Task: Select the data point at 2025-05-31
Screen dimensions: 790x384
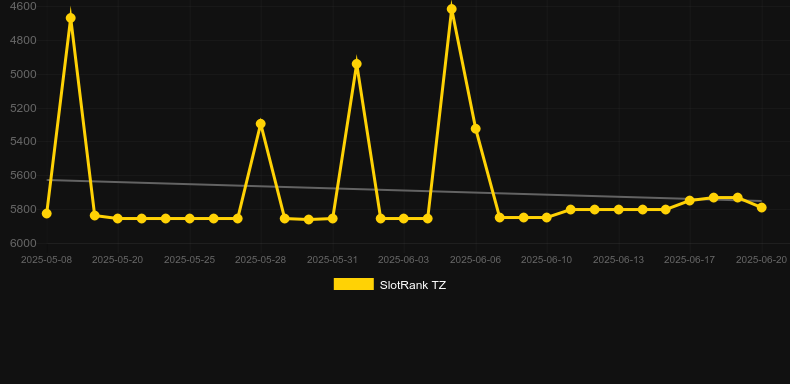Action: tap(333, 219)
